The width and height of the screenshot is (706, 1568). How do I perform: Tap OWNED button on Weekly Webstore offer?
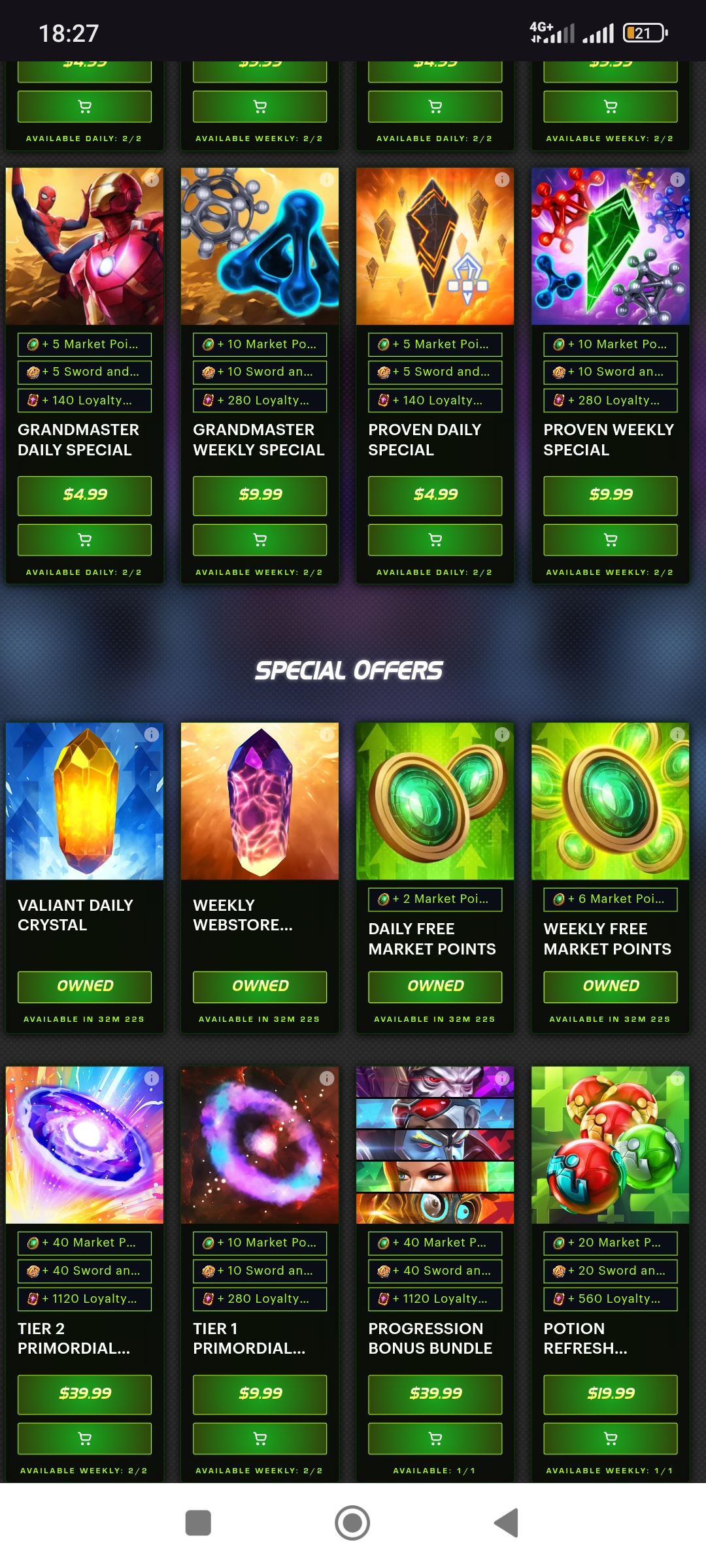pyautogui.click(x=260, y=987)
